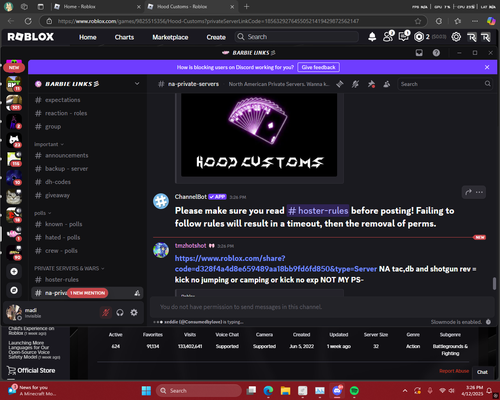This screenshot has width=500, height=400.
Task: Show hidden system tray icons chevron
Action: click(x=405, y=390)
